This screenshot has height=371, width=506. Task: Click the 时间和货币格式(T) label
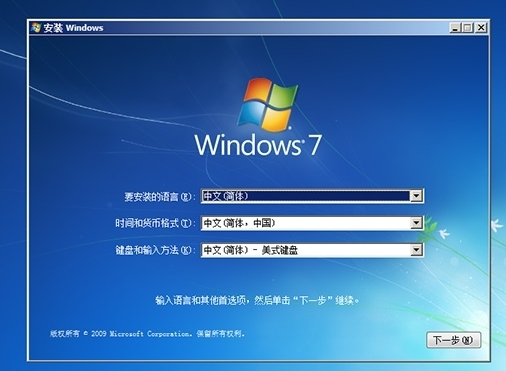tap(155, 223)
